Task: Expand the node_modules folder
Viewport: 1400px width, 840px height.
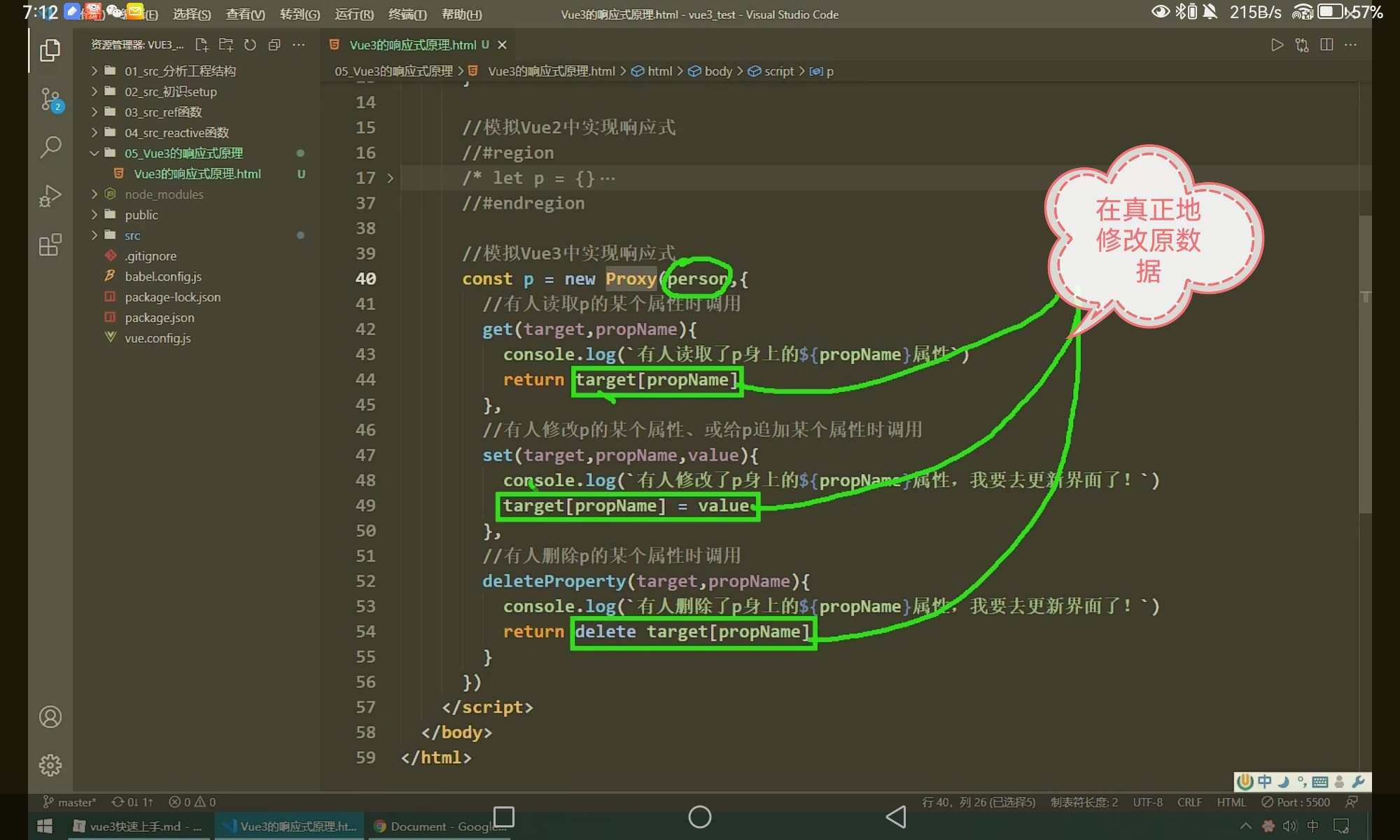Action: (x=164, y=195)
